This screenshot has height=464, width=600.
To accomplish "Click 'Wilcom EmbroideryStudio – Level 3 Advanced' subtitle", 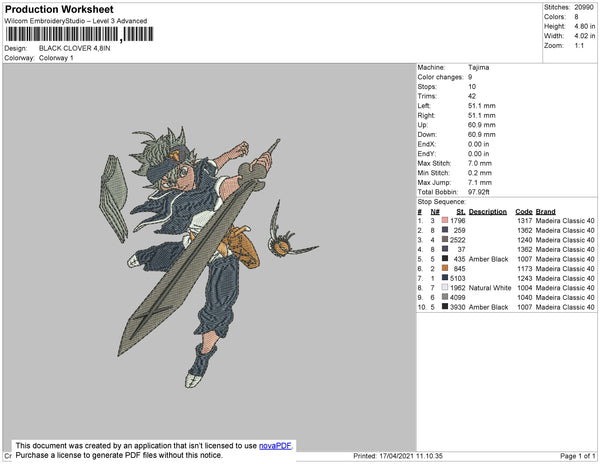I will [x=76, y=21].
